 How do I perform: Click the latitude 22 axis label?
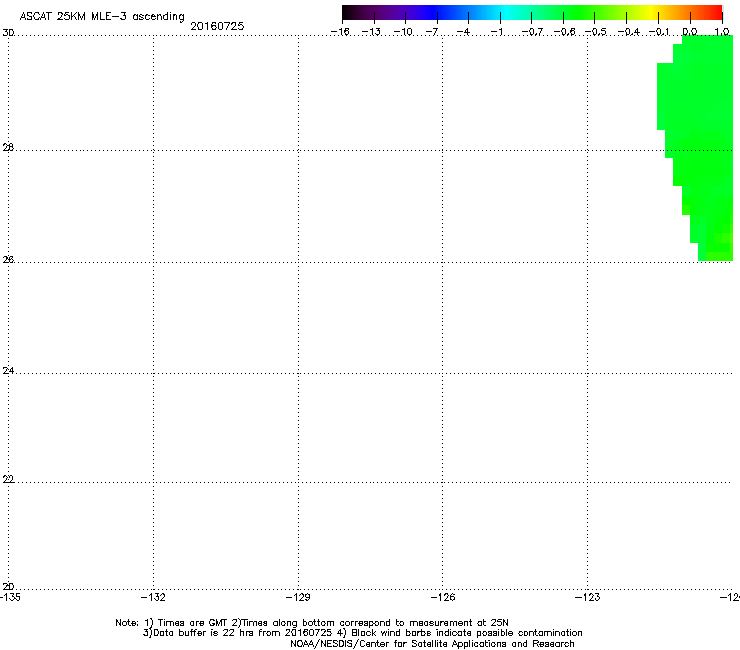(8, 479)
